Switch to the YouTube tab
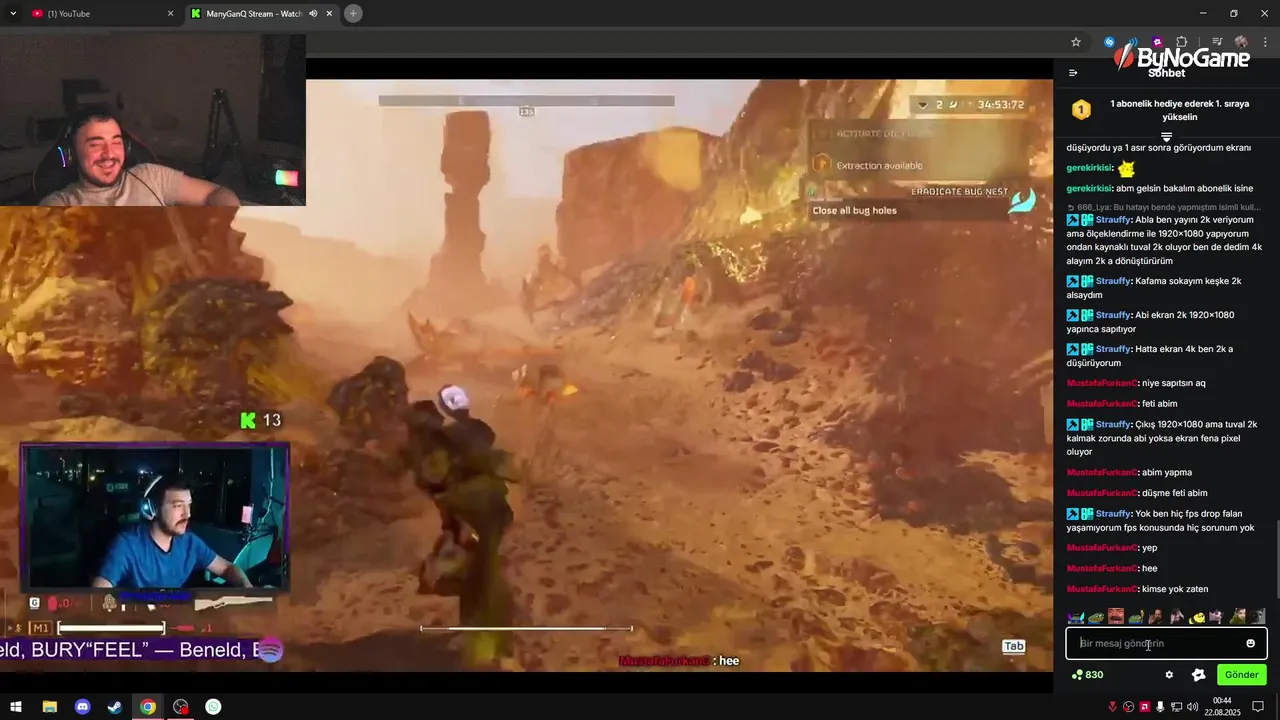This screenshot has height=720, width=1280. click(102, 13)
